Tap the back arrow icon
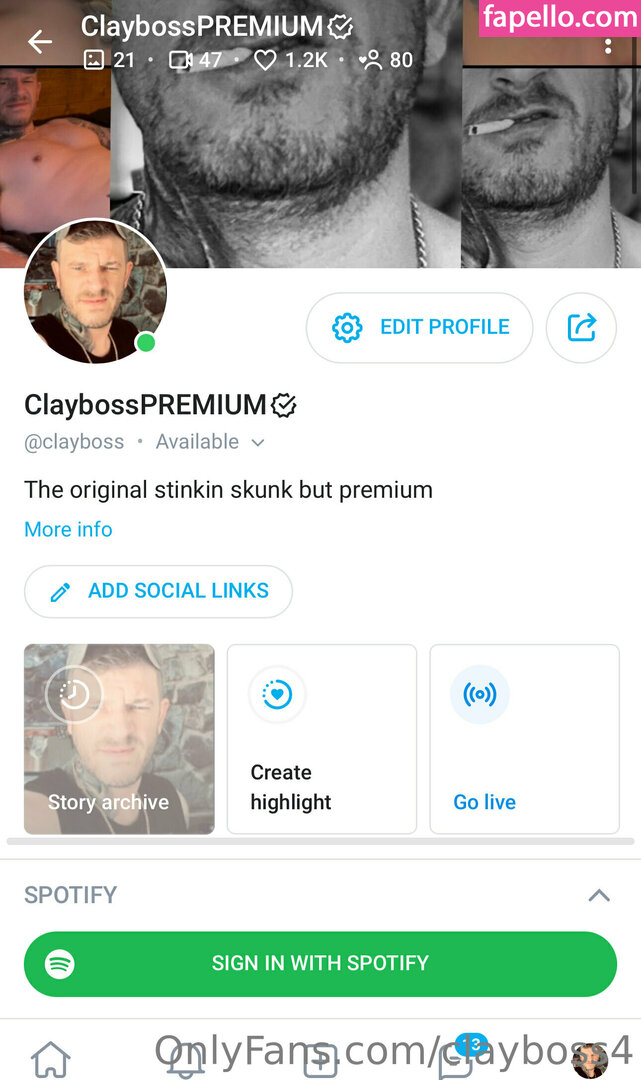Viewport: 641px width, 1080px height. (x=40, y=42)
